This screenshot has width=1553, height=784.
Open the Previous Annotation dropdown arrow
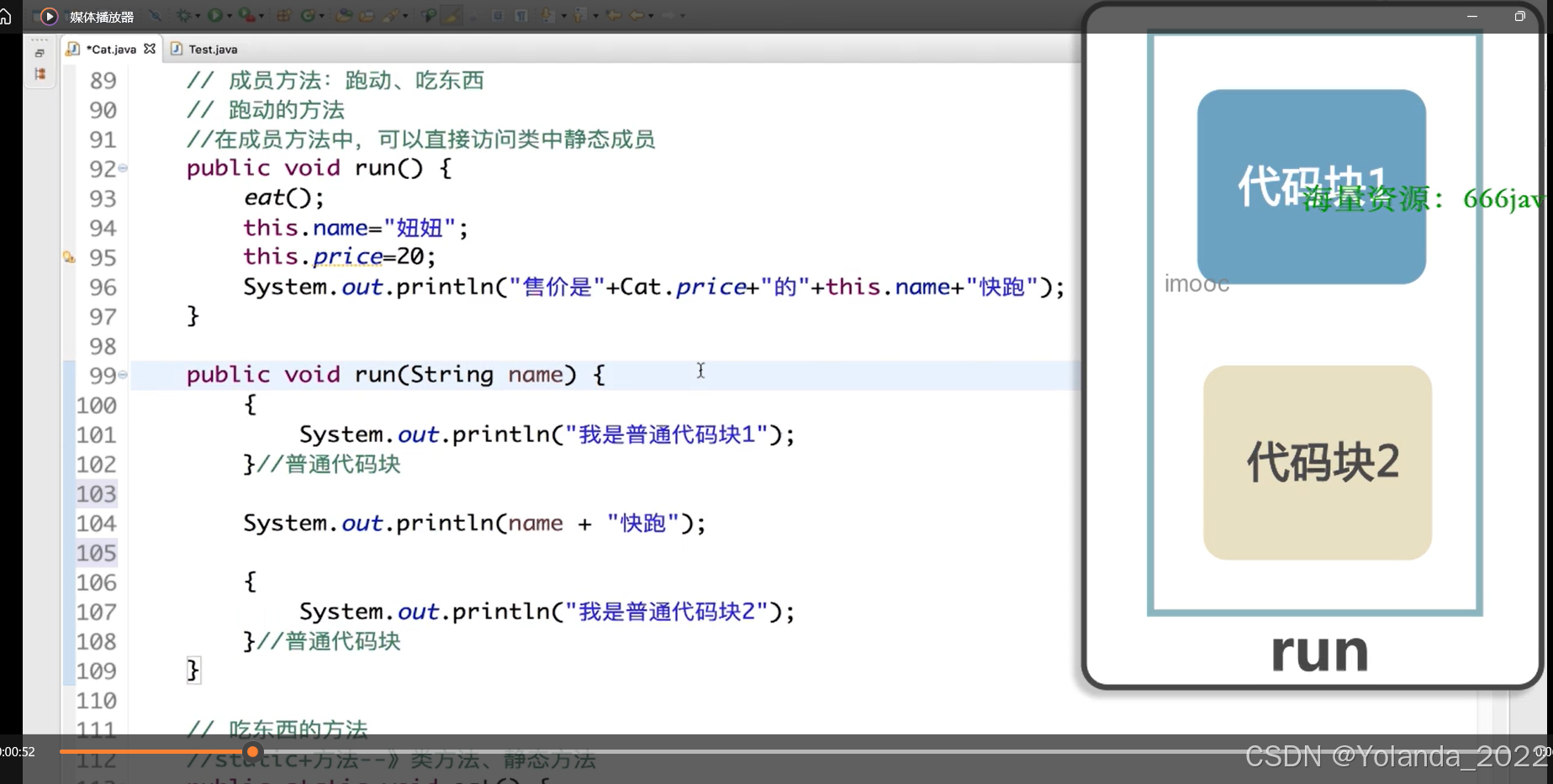click(595, 15)
